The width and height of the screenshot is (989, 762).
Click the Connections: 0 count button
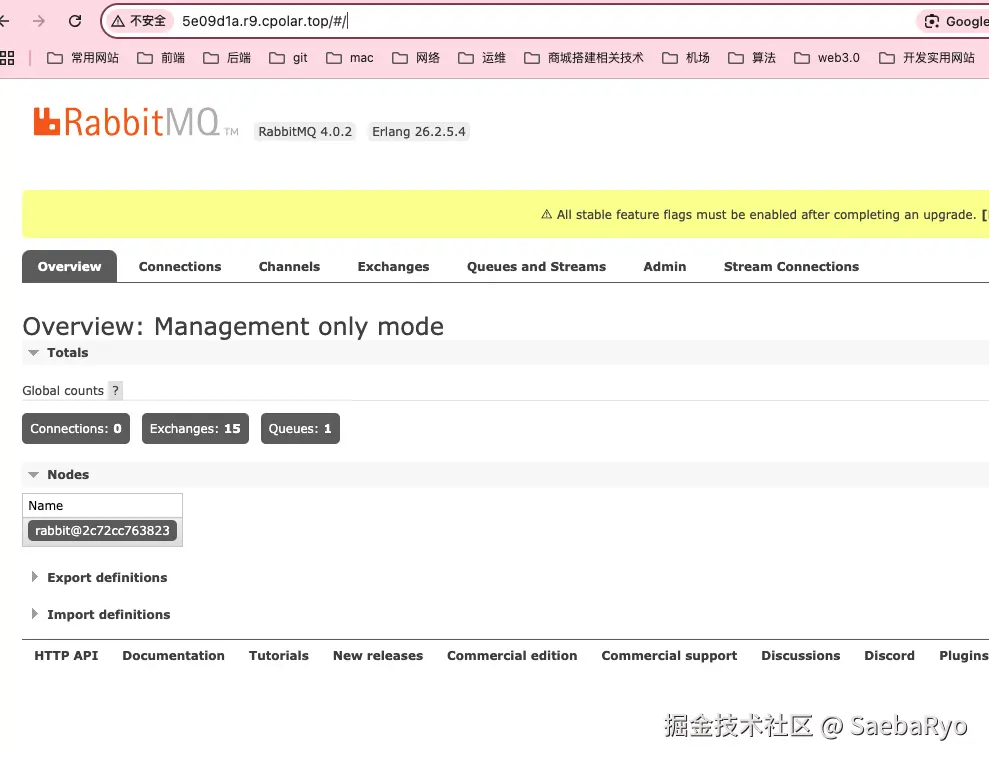click(x=76, y=428)
